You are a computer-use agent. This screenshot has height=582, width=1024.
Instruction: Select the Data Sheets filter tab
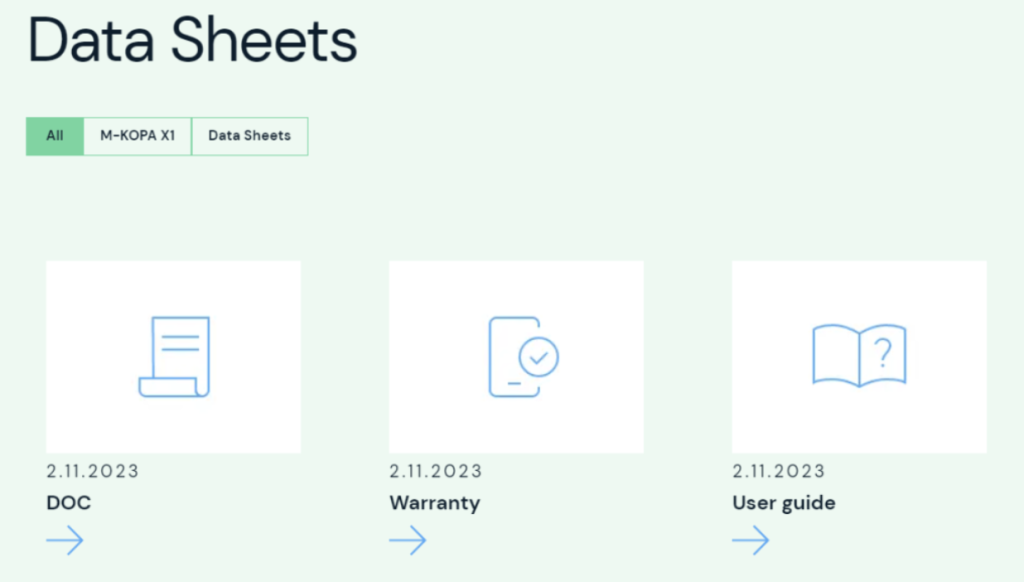[x=249, y=136]
